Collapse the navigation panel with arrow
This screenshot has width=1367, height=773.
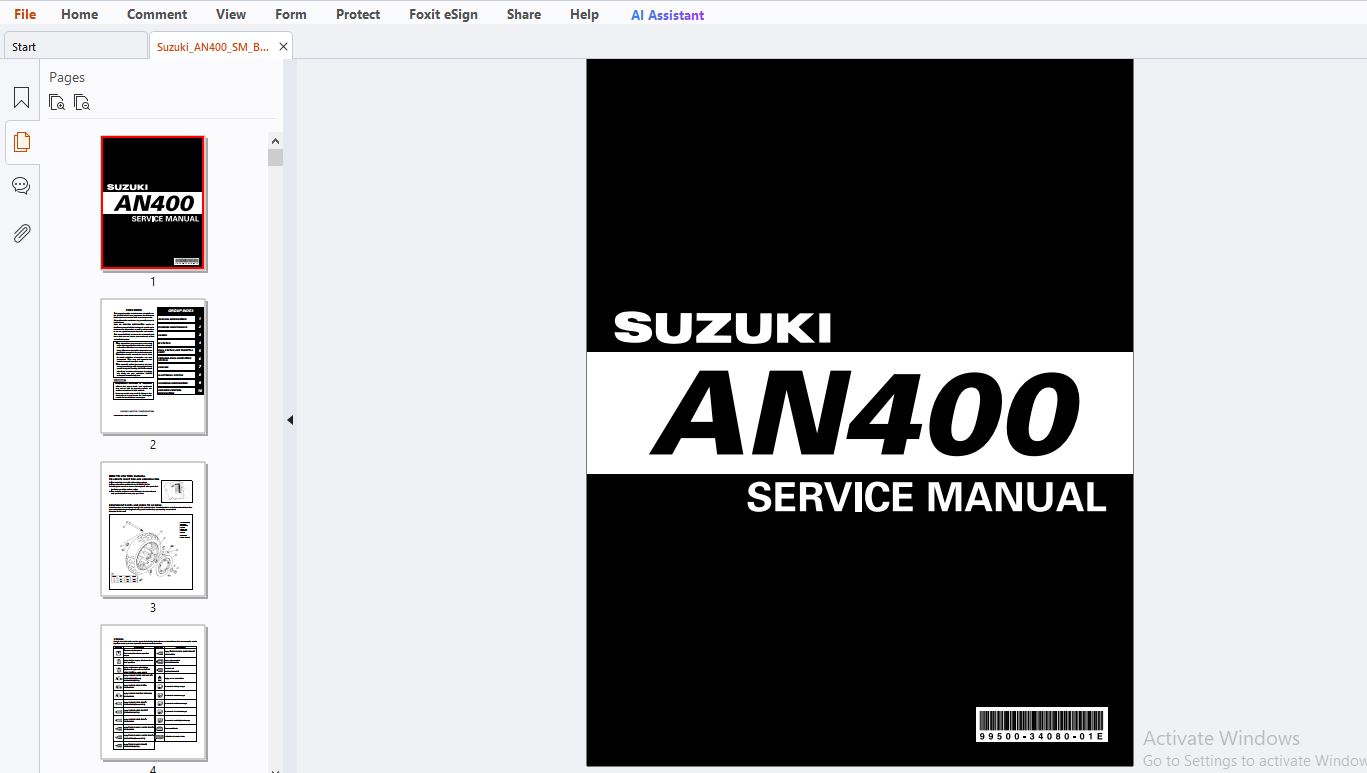[290, 420]
